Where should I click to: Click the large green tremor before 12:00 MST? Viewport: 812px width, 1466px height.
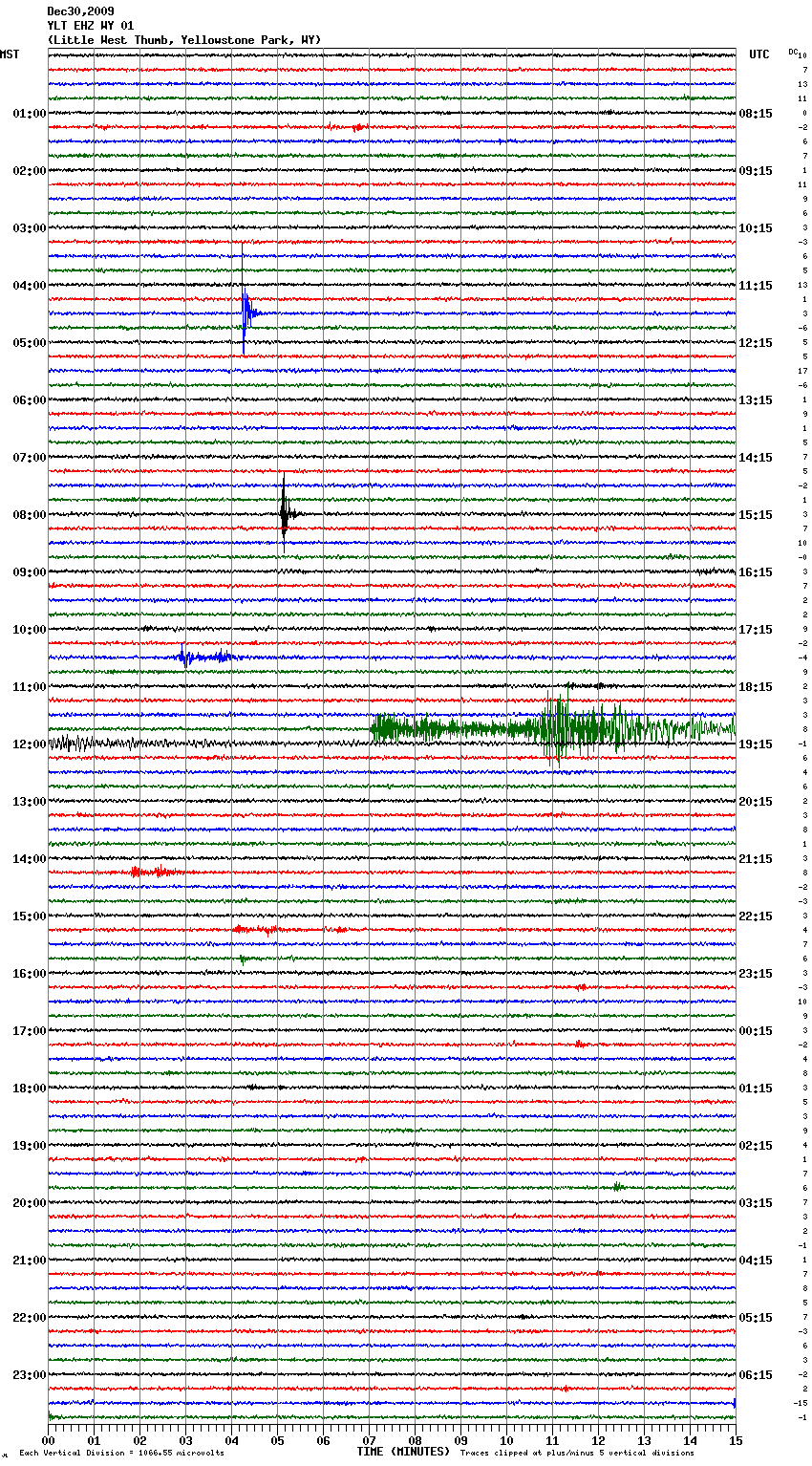coord(553,729)
